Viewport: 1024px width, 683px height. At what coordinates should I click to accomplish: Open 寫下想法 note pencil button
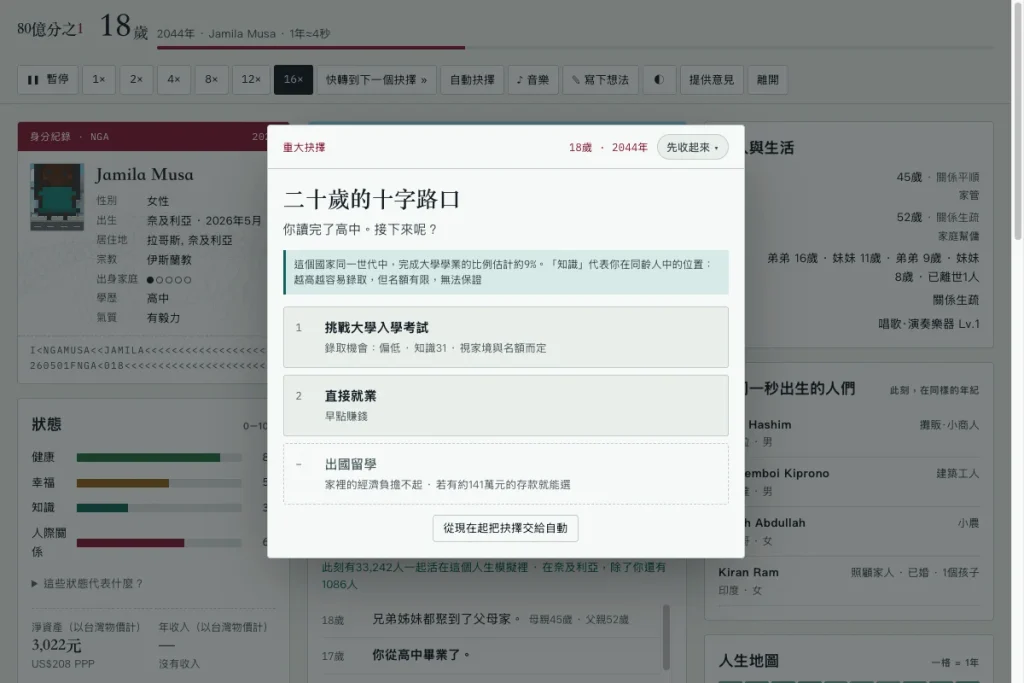click(600, 80)
